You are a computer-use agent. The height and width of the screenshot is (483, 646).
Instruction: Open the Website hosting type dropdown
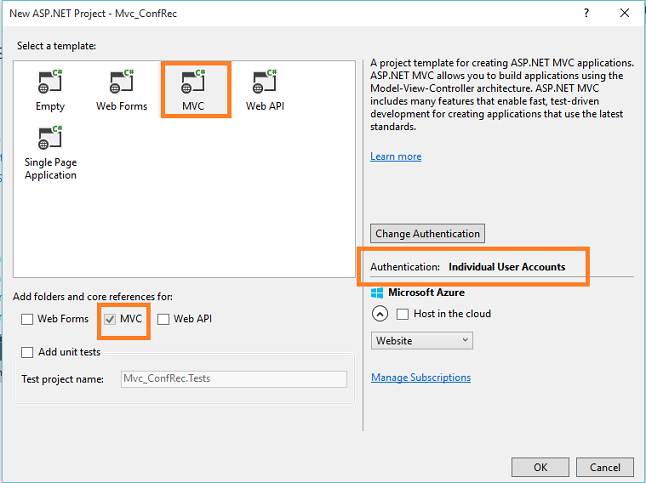422,341
